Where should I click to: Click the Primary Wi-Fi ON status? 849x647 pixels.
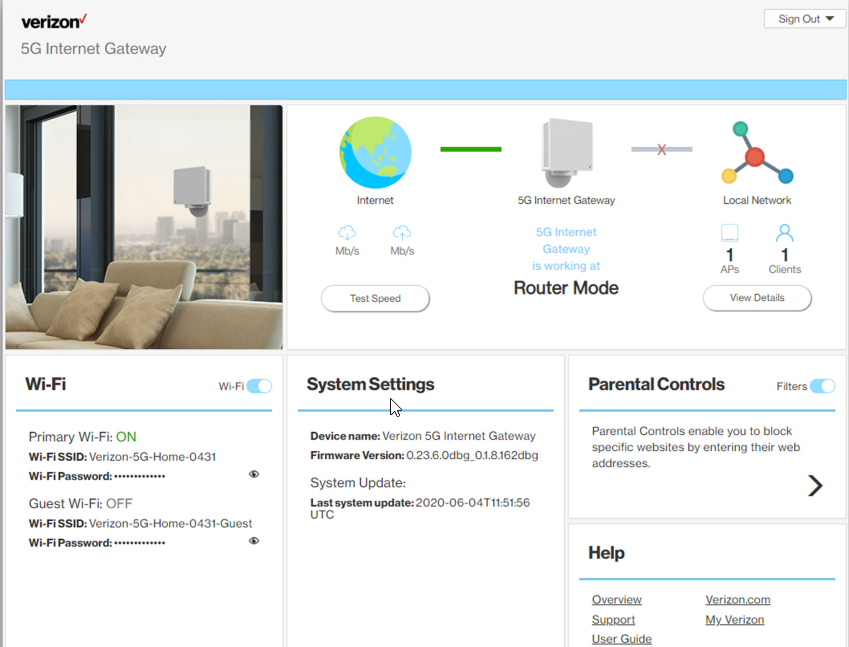coord(126,437)
